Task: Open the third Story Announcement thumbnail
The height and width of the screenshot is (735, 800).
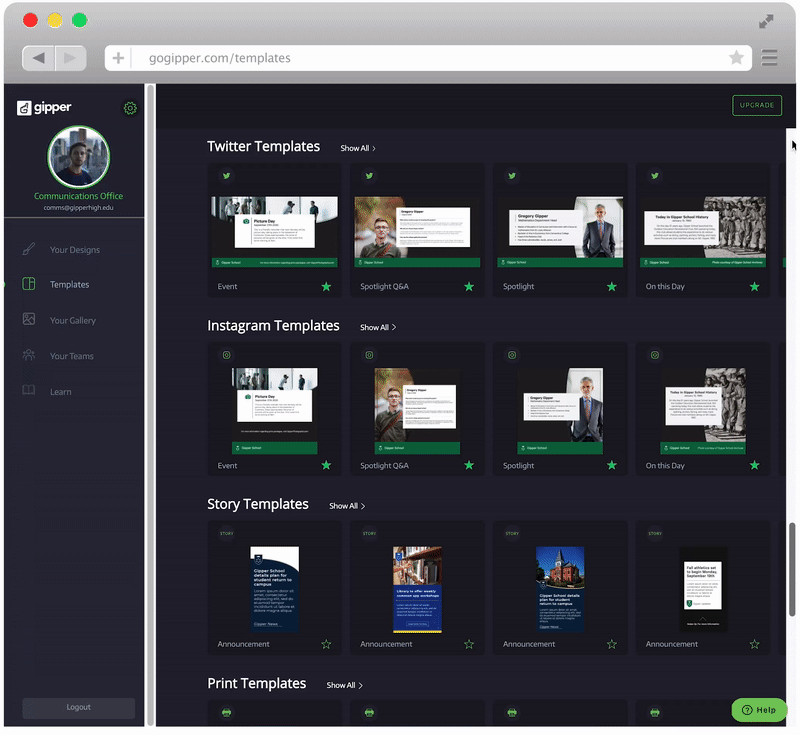Action: 560,590
